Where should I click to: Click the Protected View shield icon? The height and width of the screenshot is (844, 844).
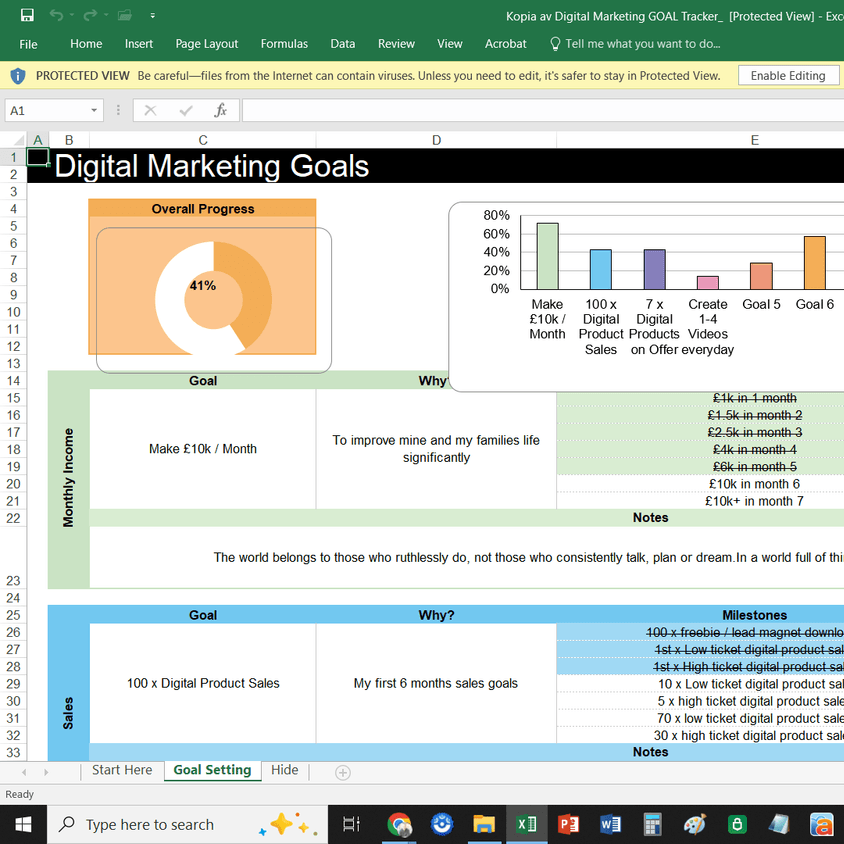pos(18,76)
